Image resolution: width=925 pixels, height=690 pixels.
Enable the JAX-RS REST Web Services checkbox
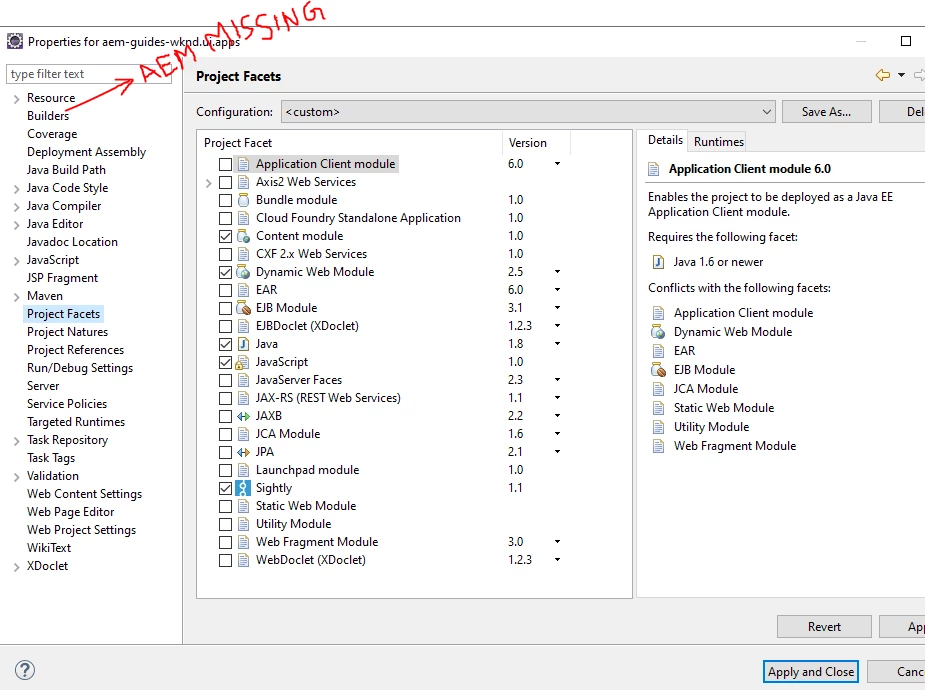[x=225, y=399]
